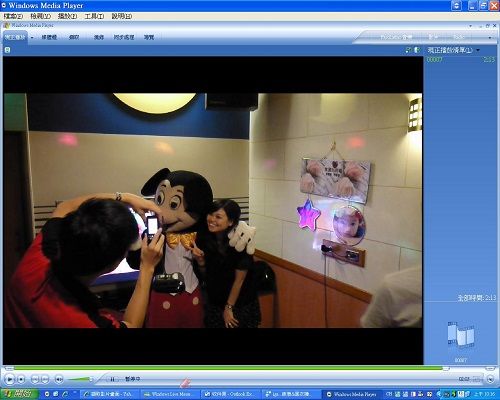
Task: Open the 檔案(F) menu
Action: tap(13, 16)
